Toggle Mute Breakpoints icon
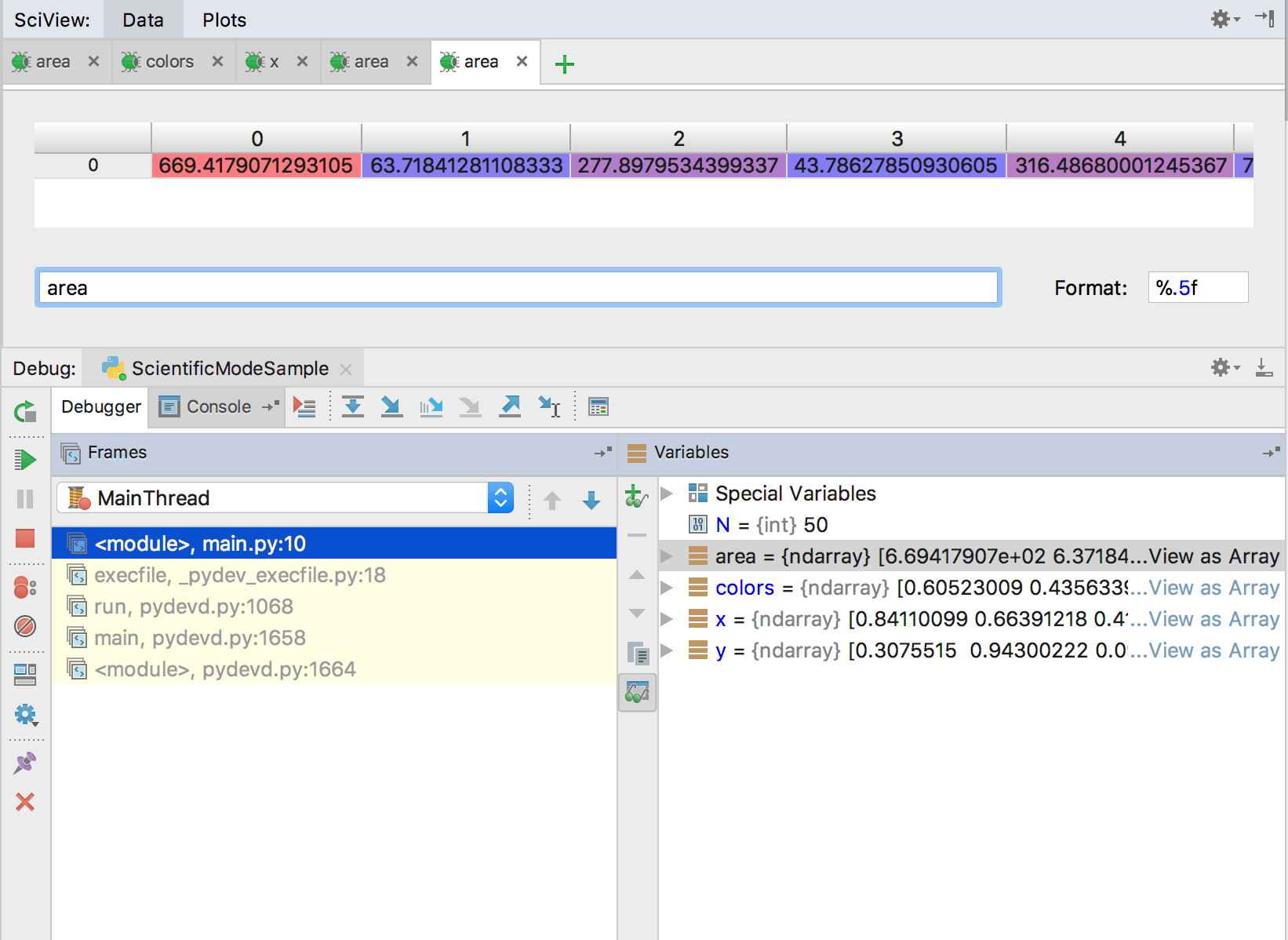Viewport: 1288px width, 940px height. pos(25,626)
